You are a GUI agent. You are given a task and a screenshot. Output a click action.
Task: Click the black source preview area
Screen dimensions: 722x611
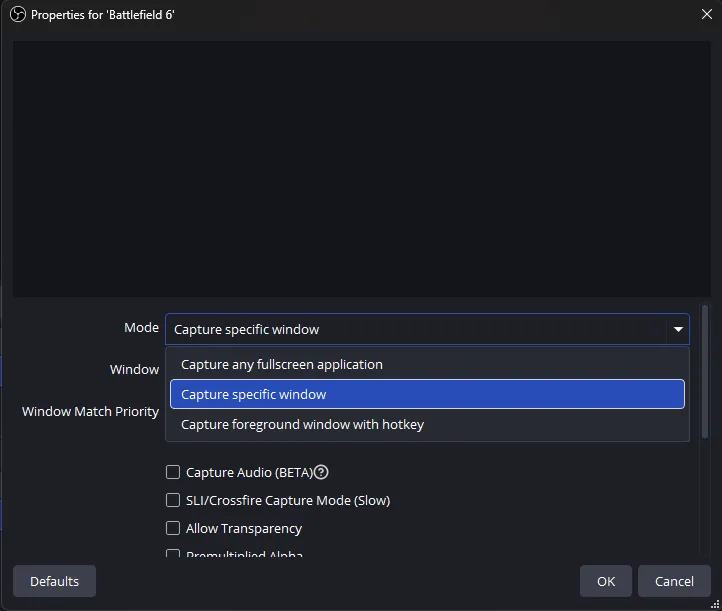point(361,169)
